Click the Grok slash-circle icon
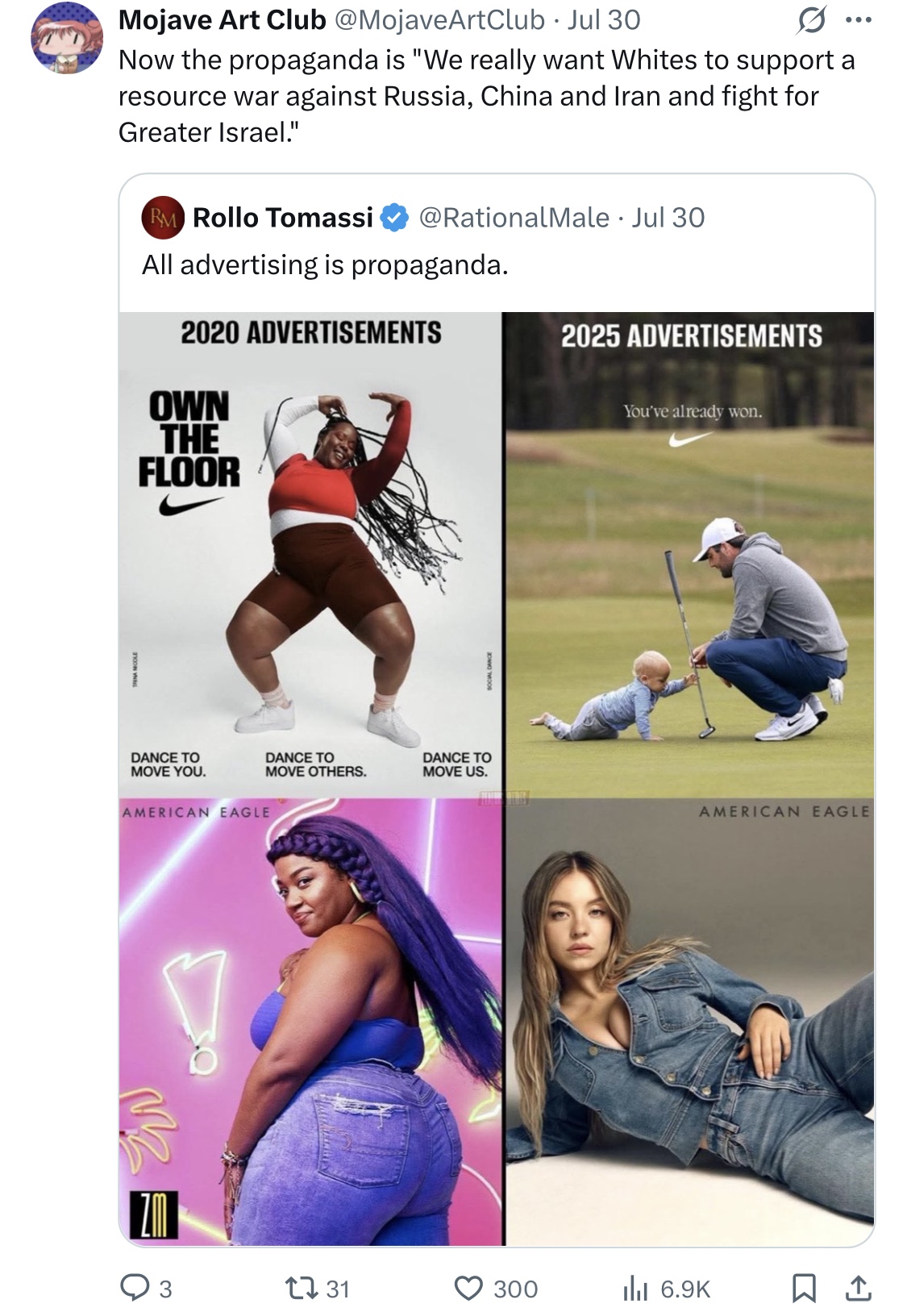The image size is (907, 1316). (809, 22)
